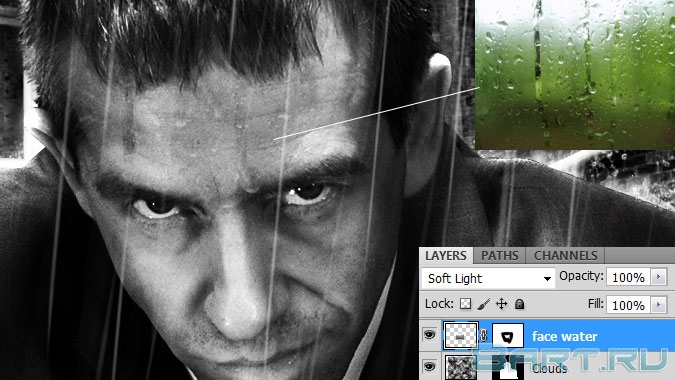
Task: Hide the face water layer
Action: coord(429,335)
